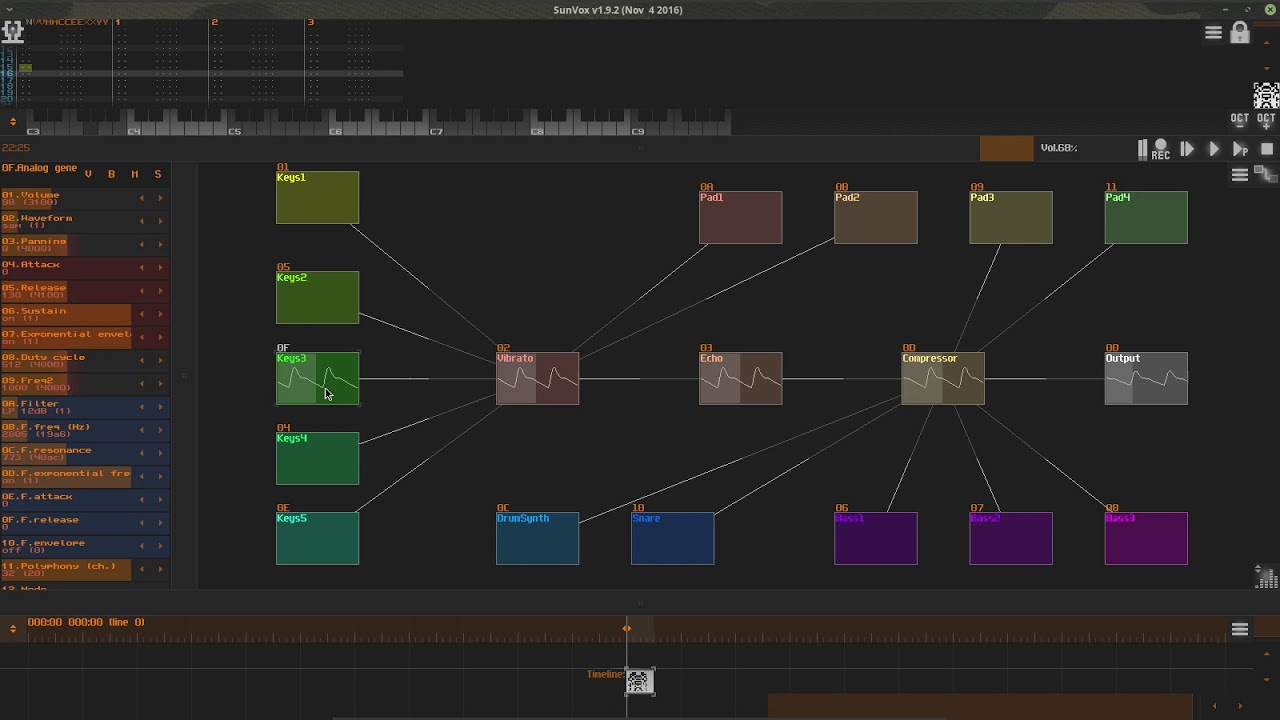
Task: Toggle the S solo button for the module
Action: tap(157, 174)
